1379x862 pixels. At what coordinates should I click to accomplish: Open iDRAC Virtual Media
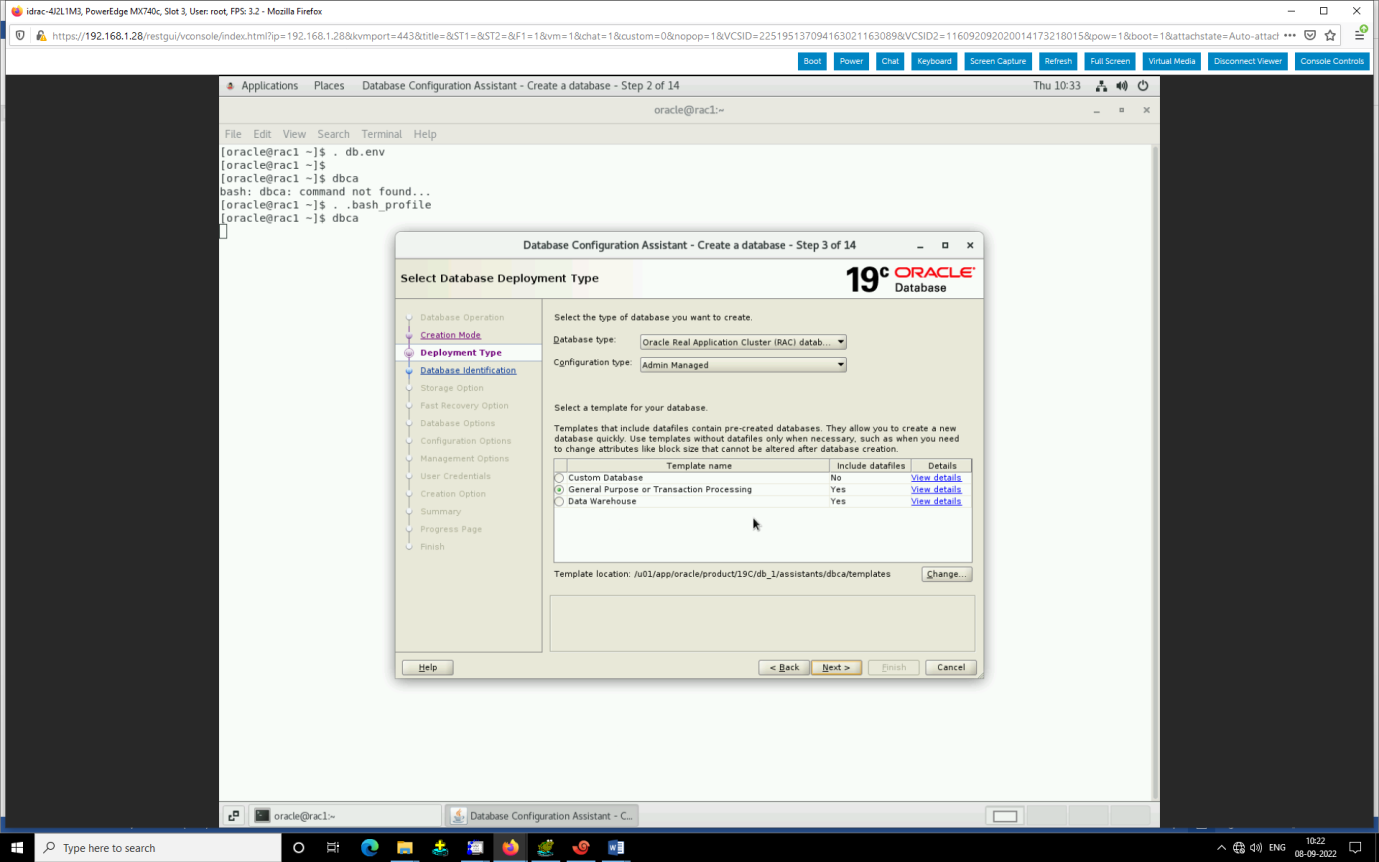coord(1171,61)
